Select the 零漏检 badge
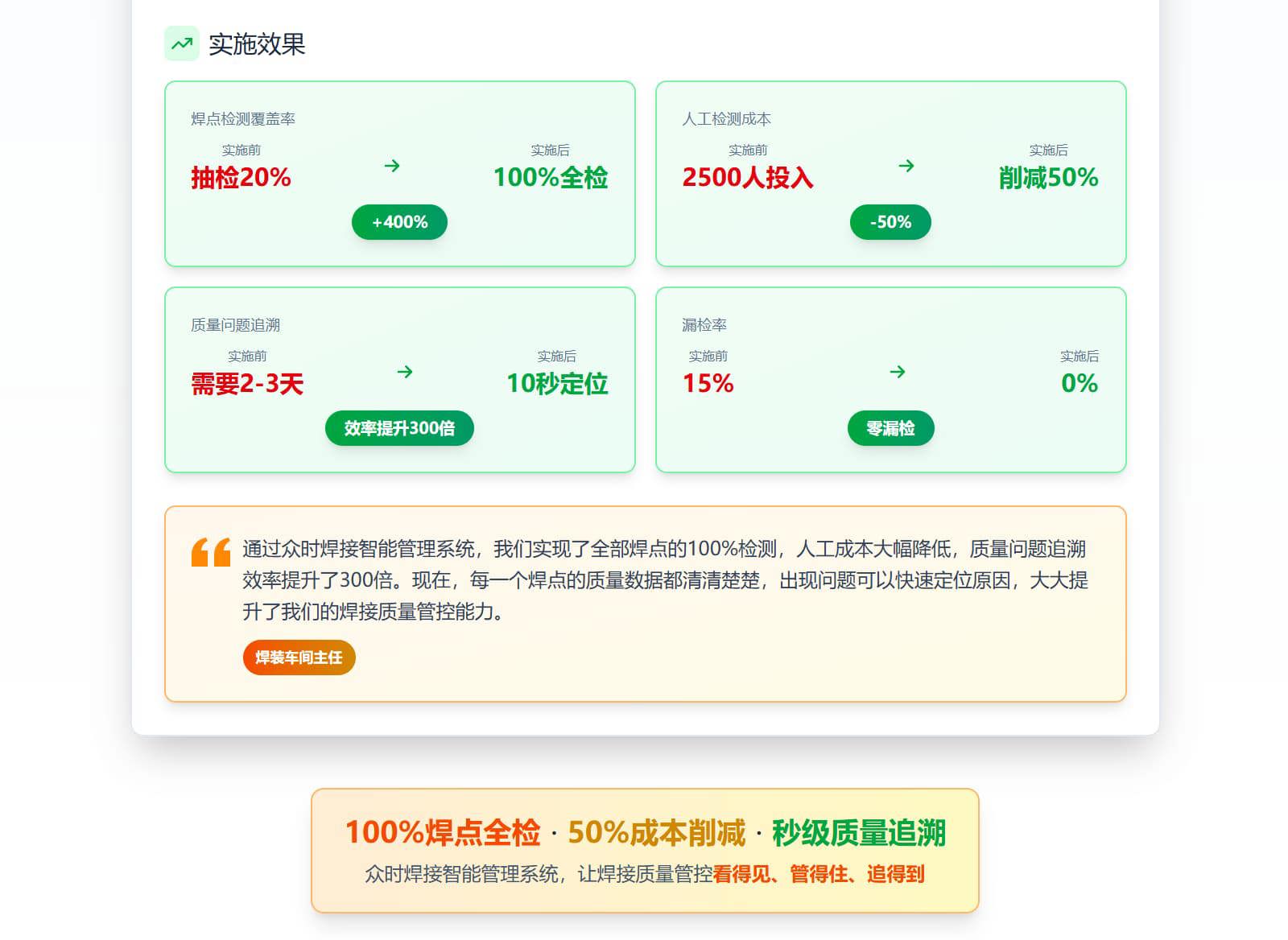 [x=890, y=428]
